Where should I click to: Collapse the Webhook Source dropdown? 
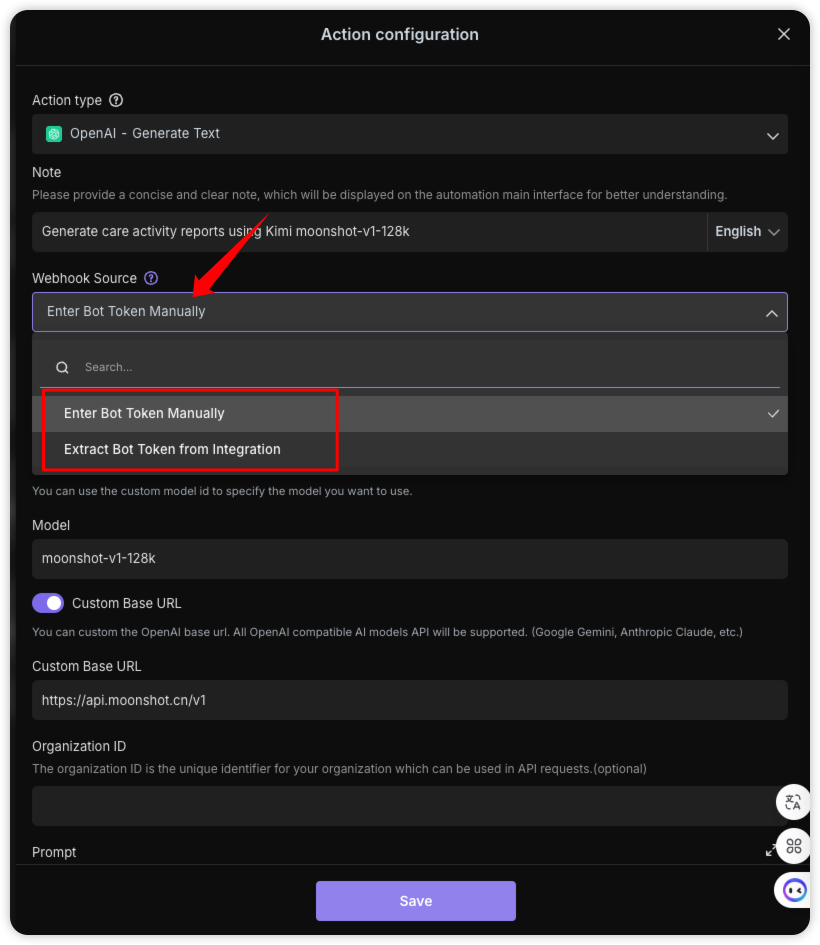(x=410, y=312)
